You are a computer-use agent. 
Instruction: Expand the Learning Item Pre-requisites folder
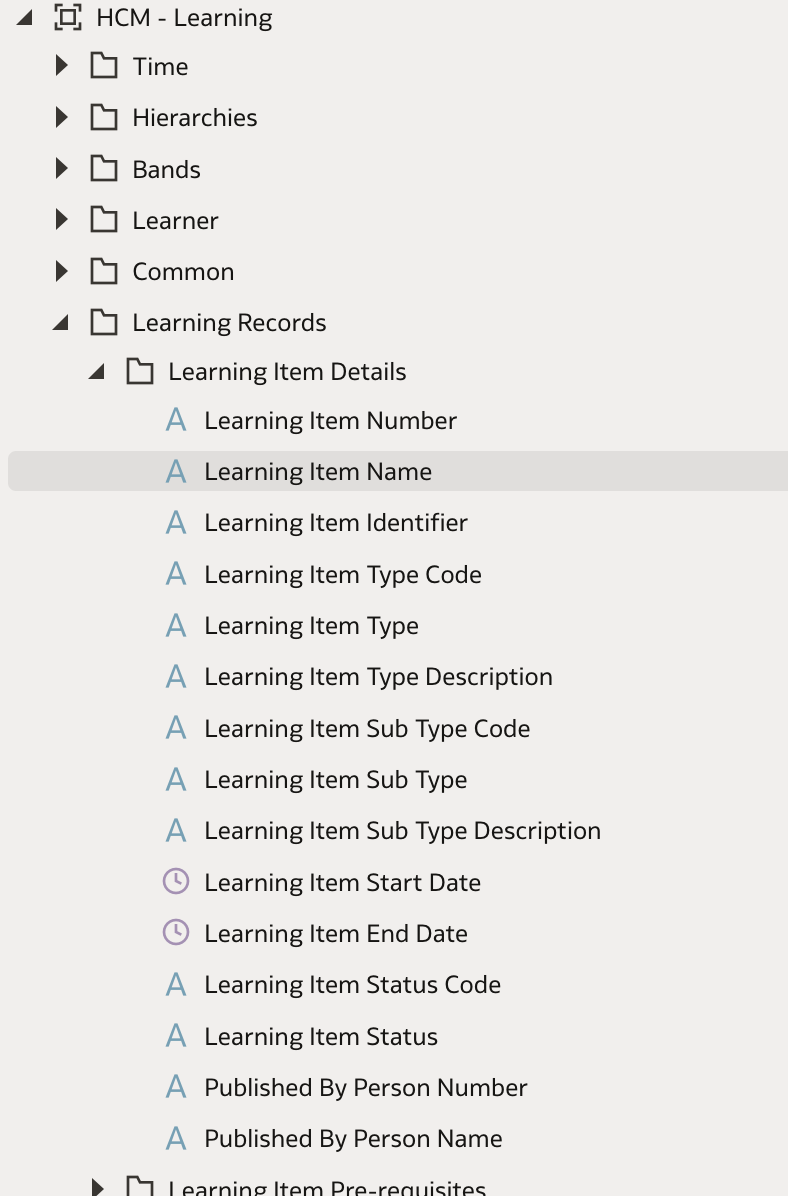click(x=98, y=1187)
